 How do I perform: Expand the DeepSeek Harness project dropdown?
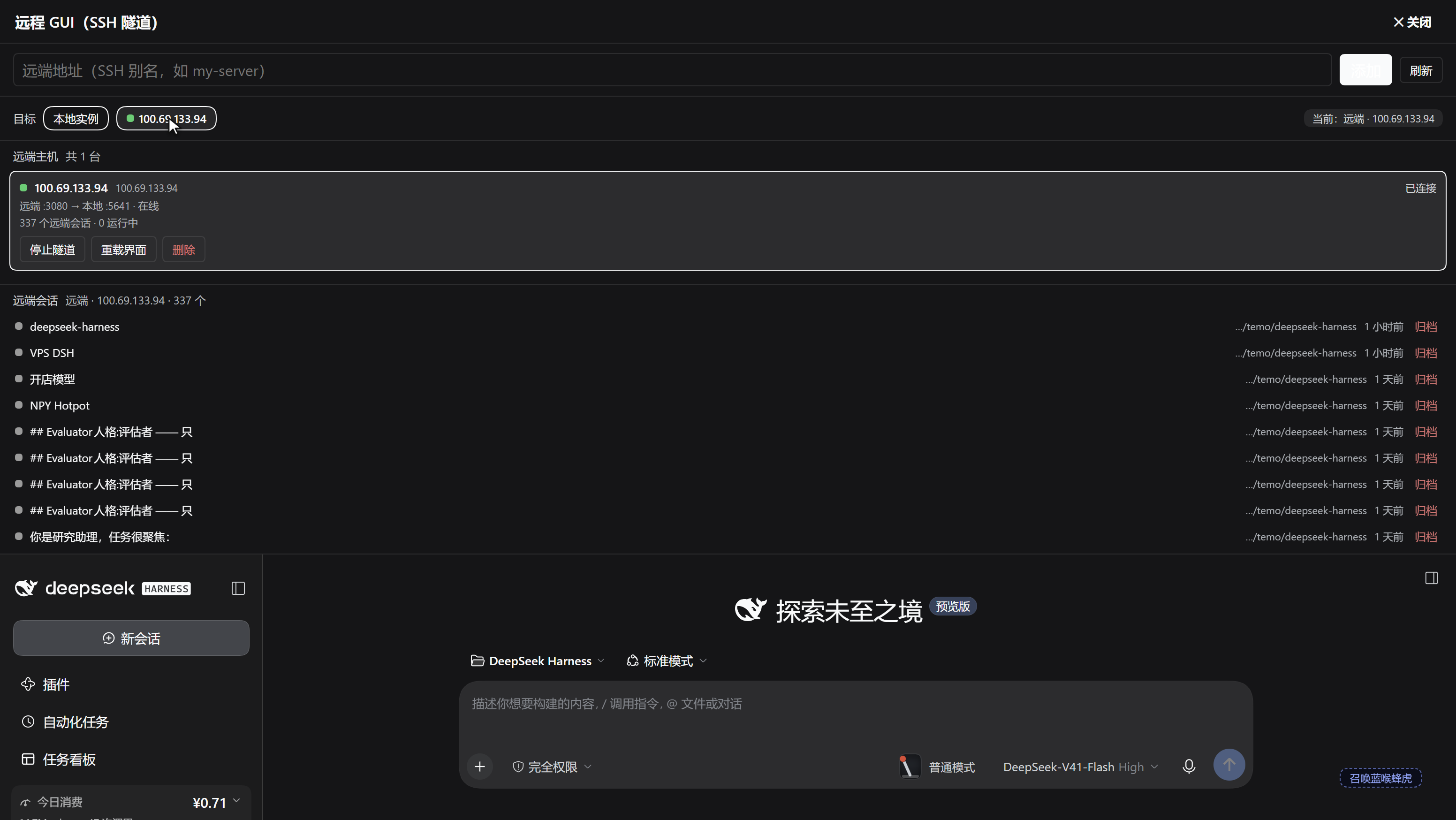[538, 661]
